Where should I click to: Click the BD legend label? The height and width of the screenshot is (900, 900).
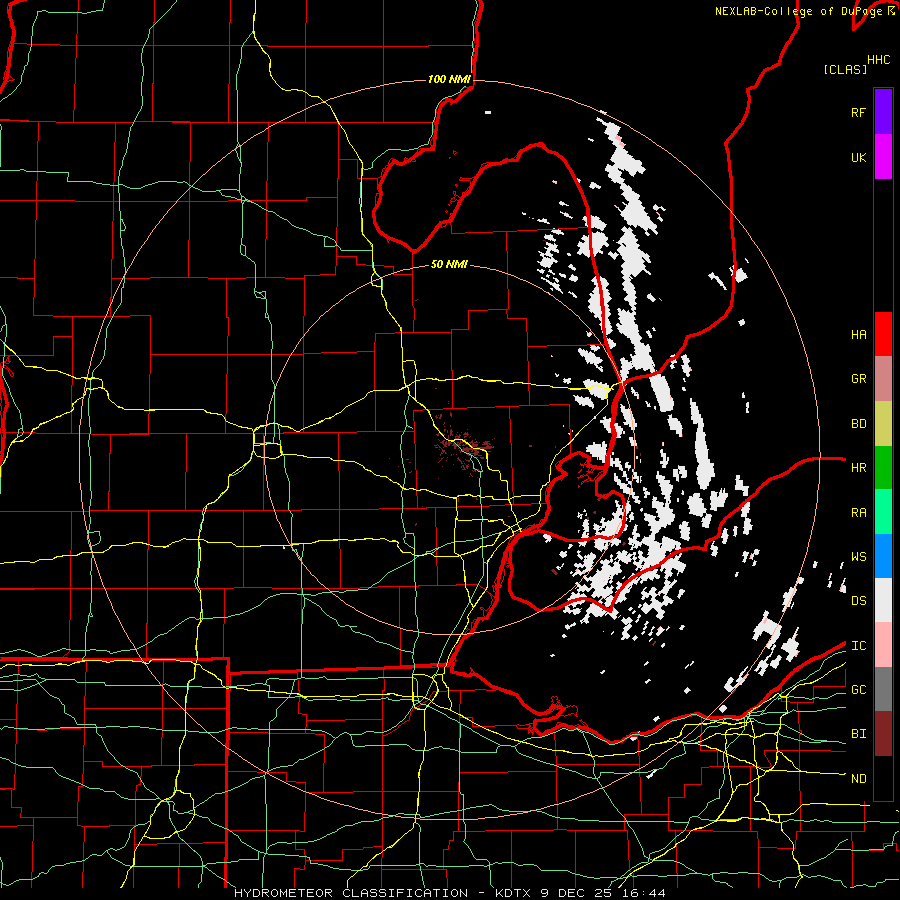[x=859, y=424]
